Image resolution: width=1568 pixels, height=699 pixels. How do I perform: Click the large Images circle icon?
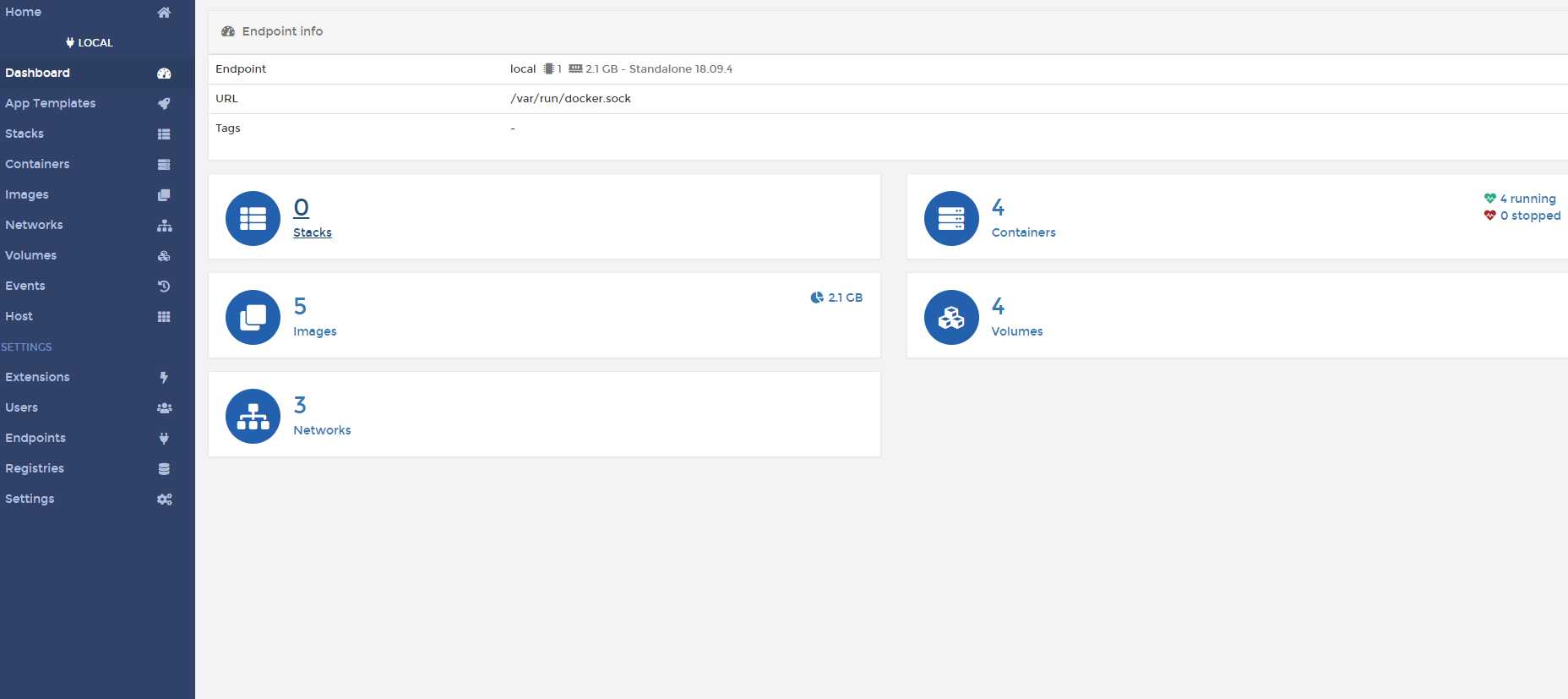point(253,317)
